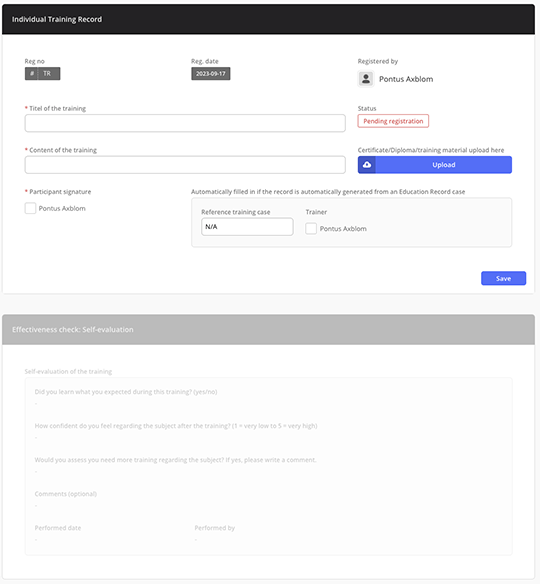Click the Titel of the training field

click(x=185, y=123)
